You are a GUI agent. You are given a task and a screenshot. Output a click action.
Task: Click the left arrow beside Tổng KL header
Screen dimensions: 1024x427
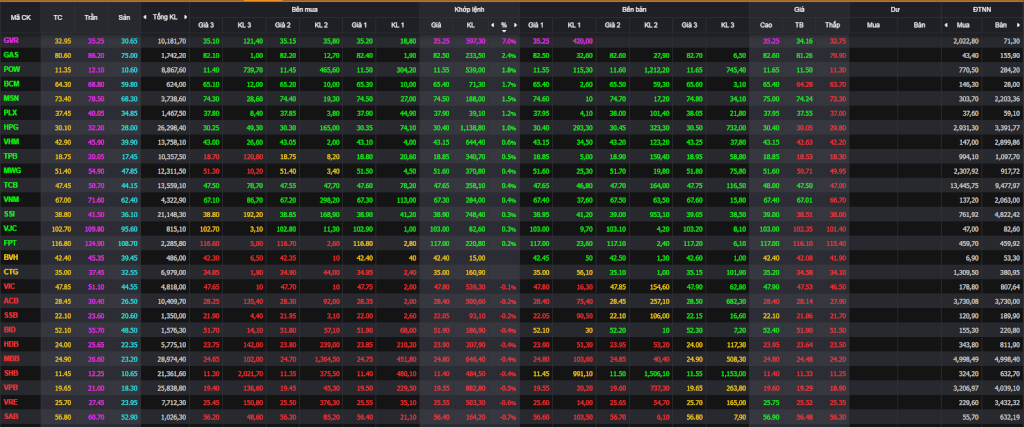point(146,17)
